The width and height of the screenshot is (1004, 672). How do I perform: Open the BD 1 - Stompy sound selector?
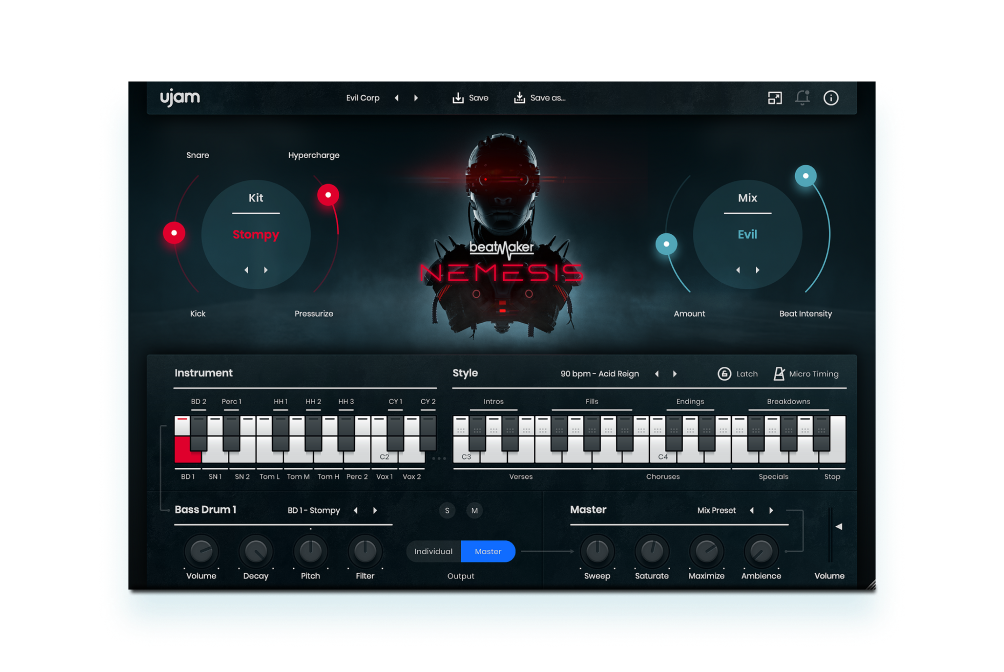pos(314,511)
